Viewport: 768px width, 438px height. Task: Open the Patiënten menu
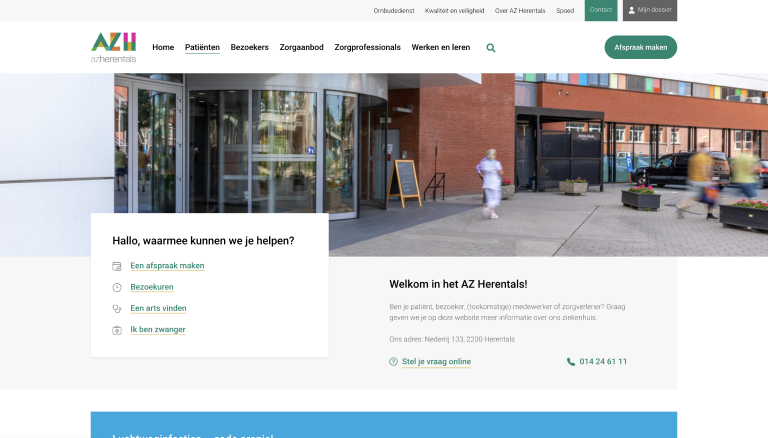(x=202, y=48)
